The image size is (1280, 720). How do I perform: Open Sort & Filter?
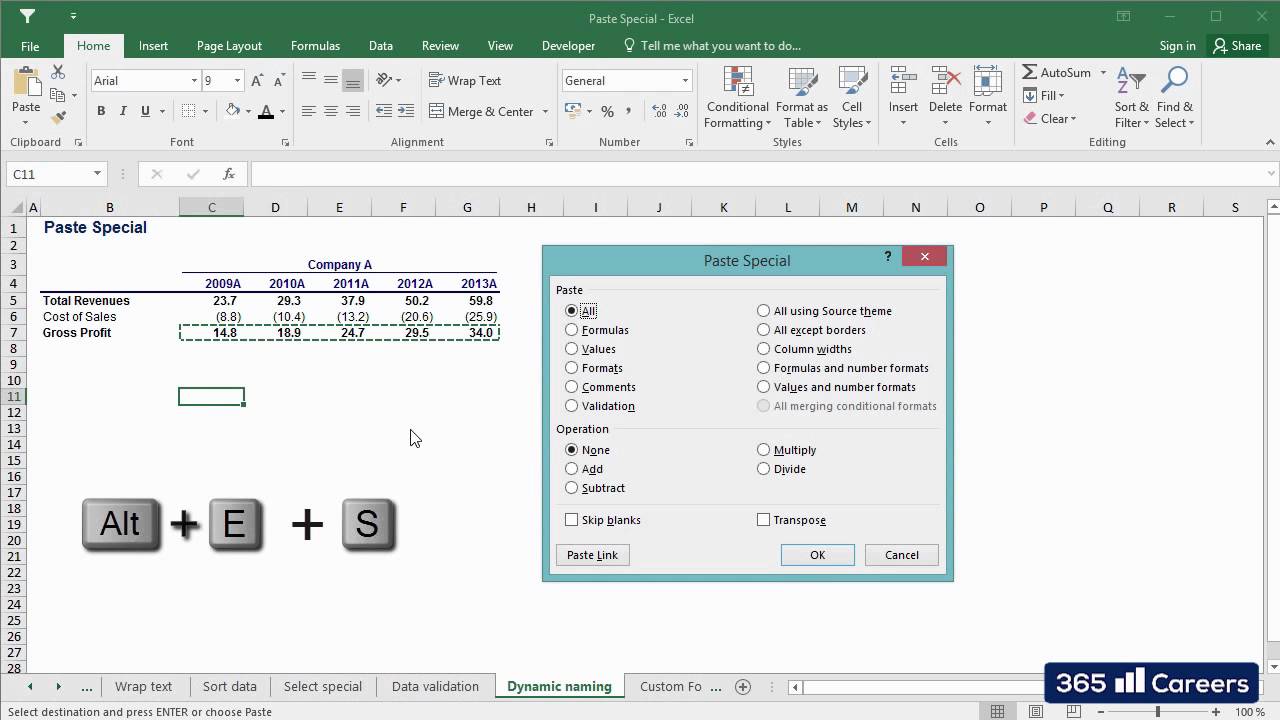[1132, 98]
